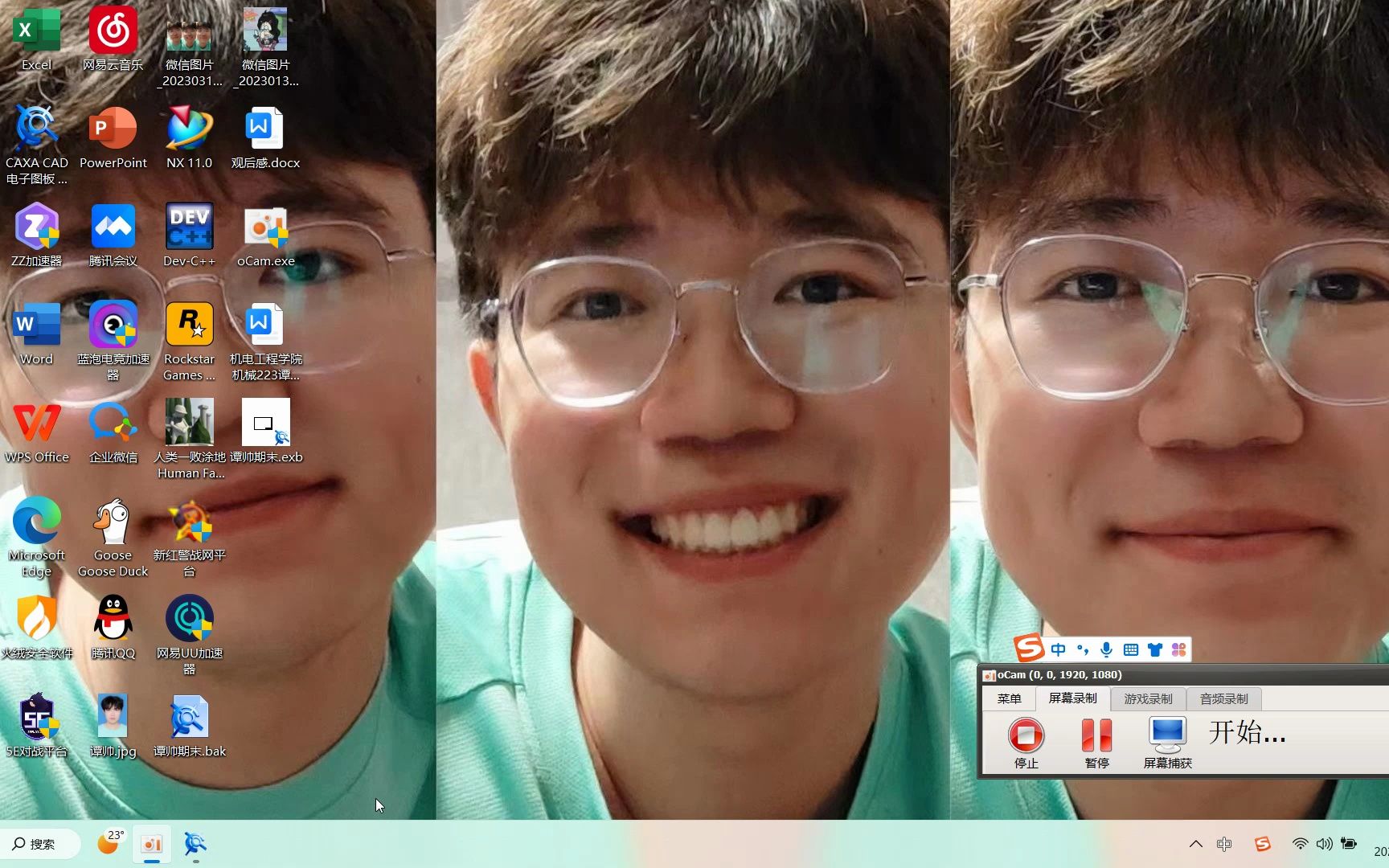Switch to the 音频录制 tab in oCam
Screen dimensions: 1389x868
point(1223,698)
